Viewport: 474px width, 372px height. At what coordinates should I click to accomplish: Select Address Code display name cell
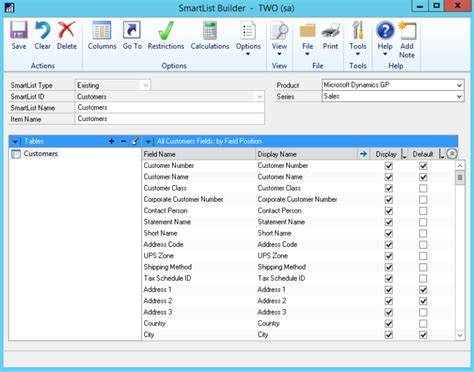tap(277, 244)
